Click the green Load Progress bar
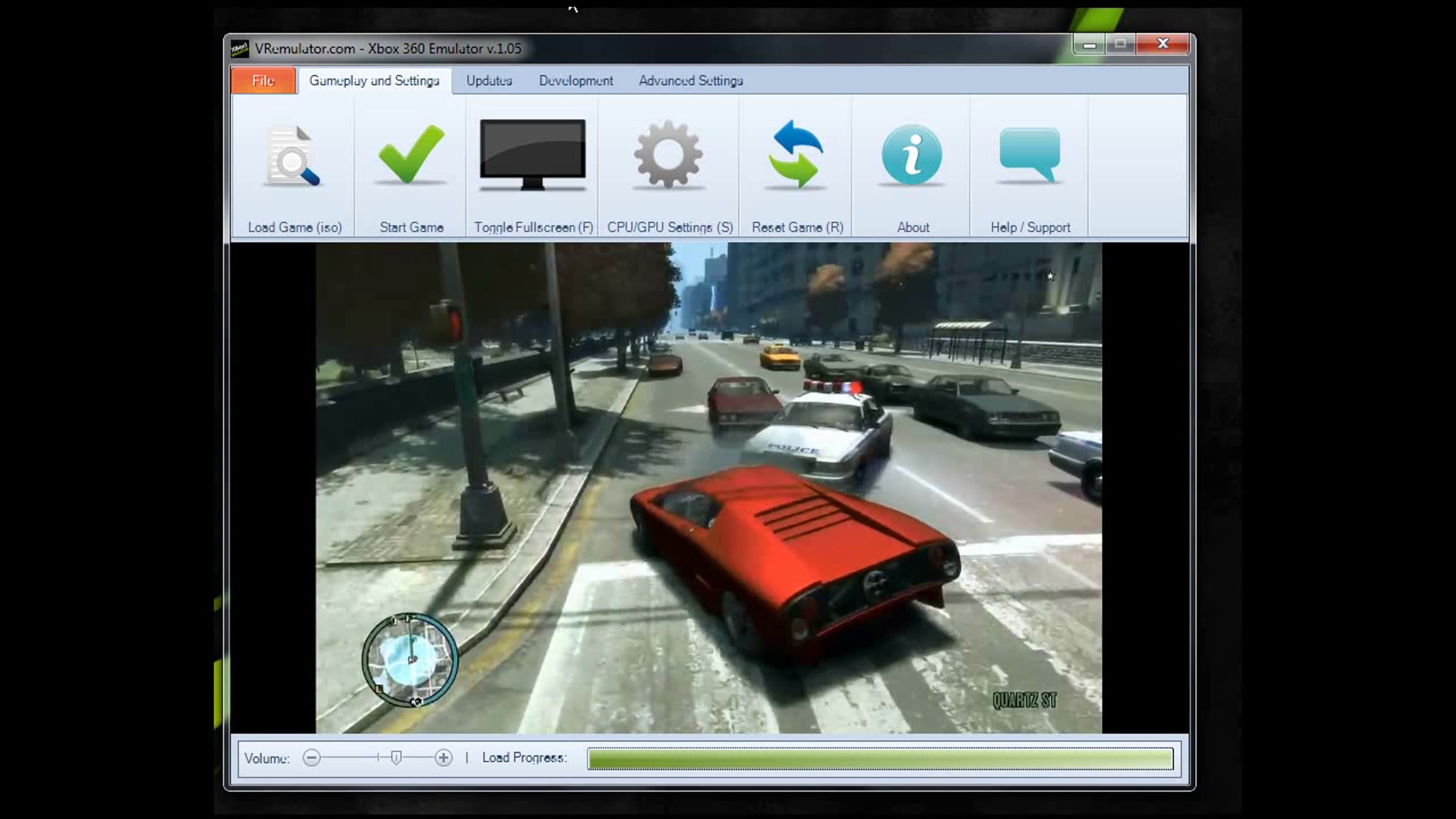This screenshot has height=819, width=1456. 880,758
